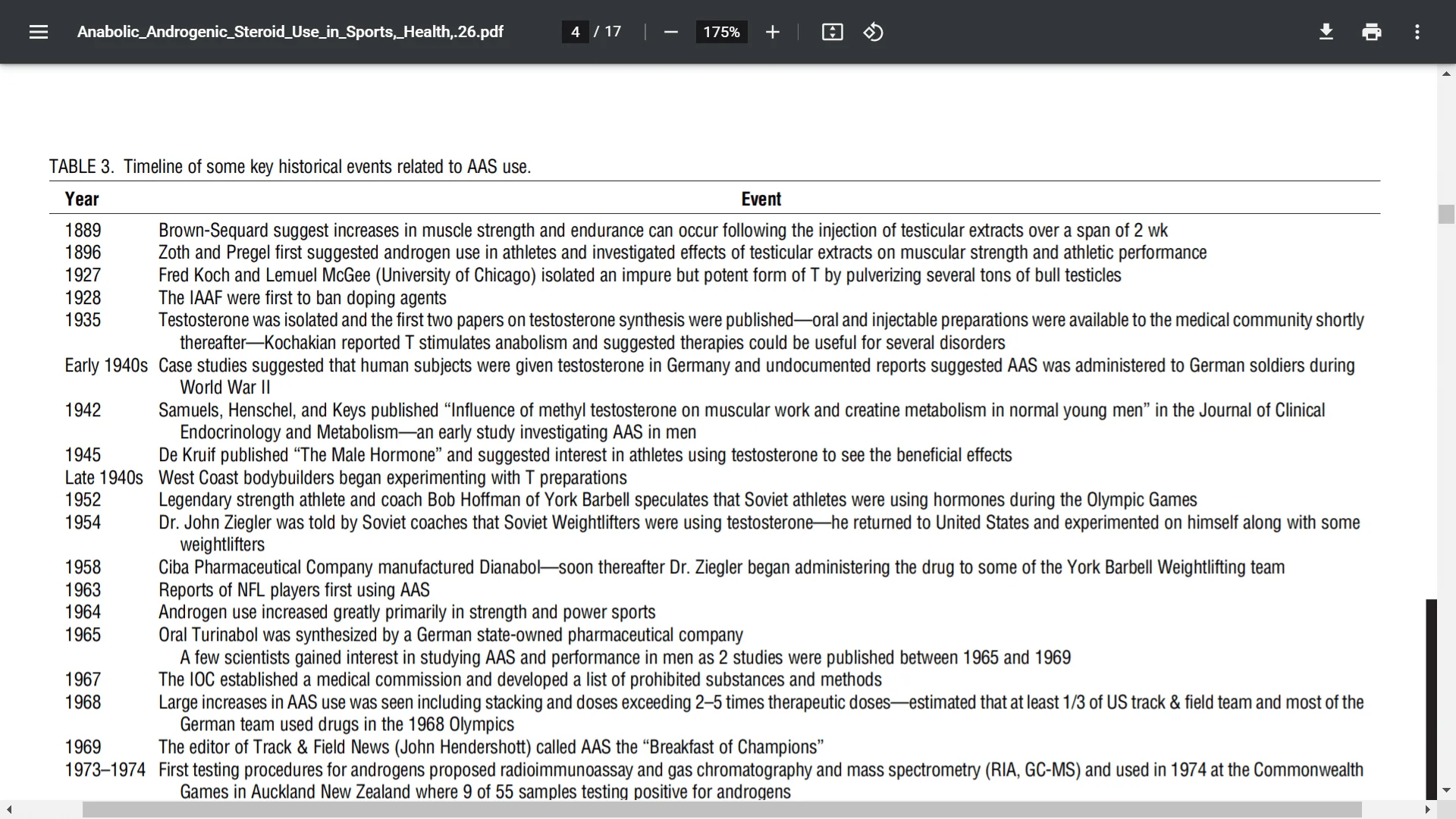1456x819 pixels.
Task: Download the PDF file
Action: click(x=1326, y=32)
